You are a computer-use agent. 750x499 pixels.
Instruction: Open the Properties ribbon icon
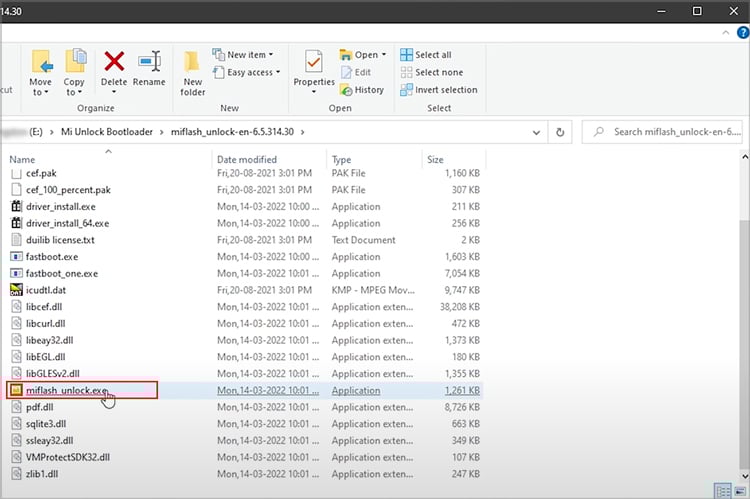point(314,62)
